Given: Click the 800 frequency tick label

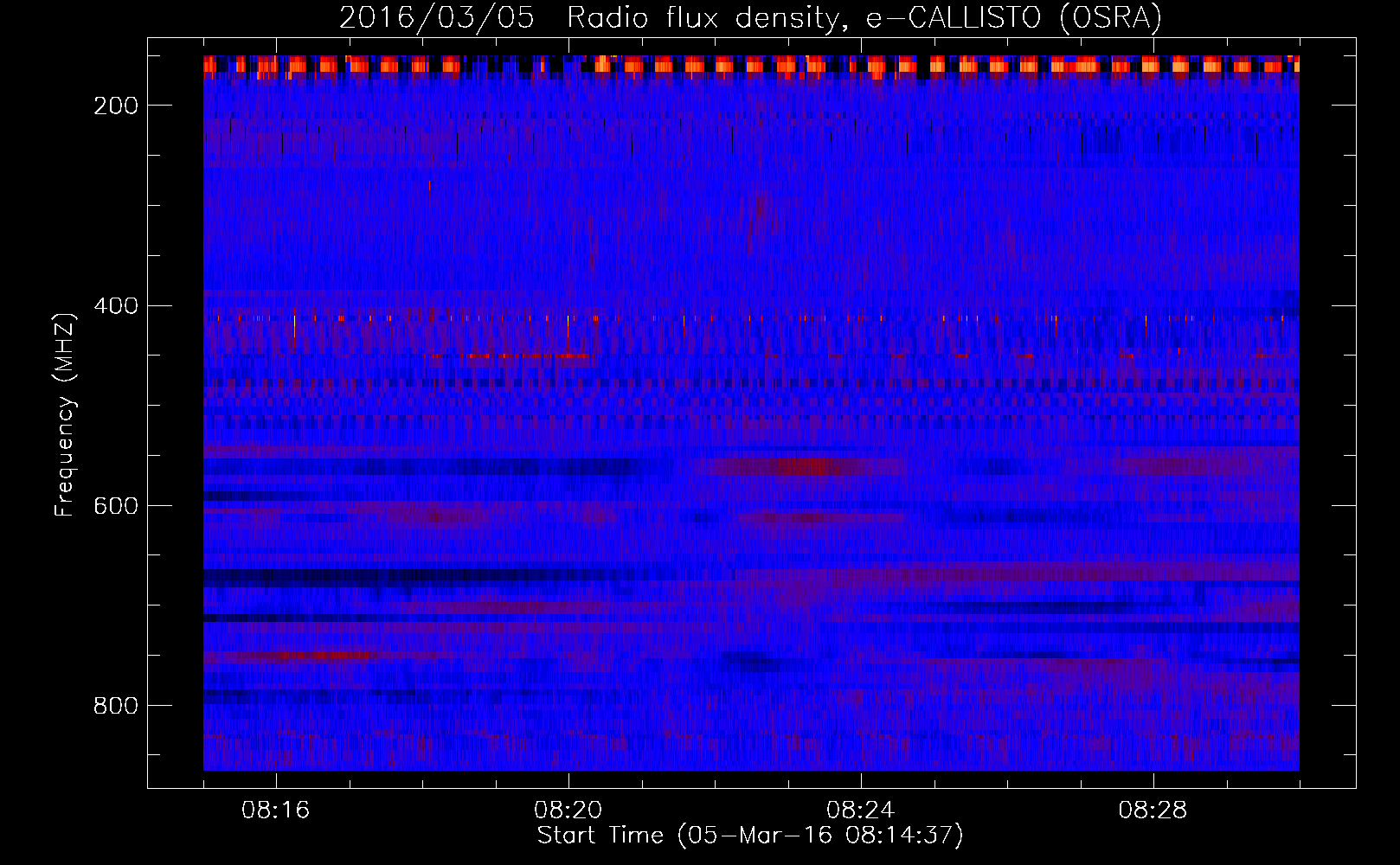Looking at the screenshot, I should (116, 706).
